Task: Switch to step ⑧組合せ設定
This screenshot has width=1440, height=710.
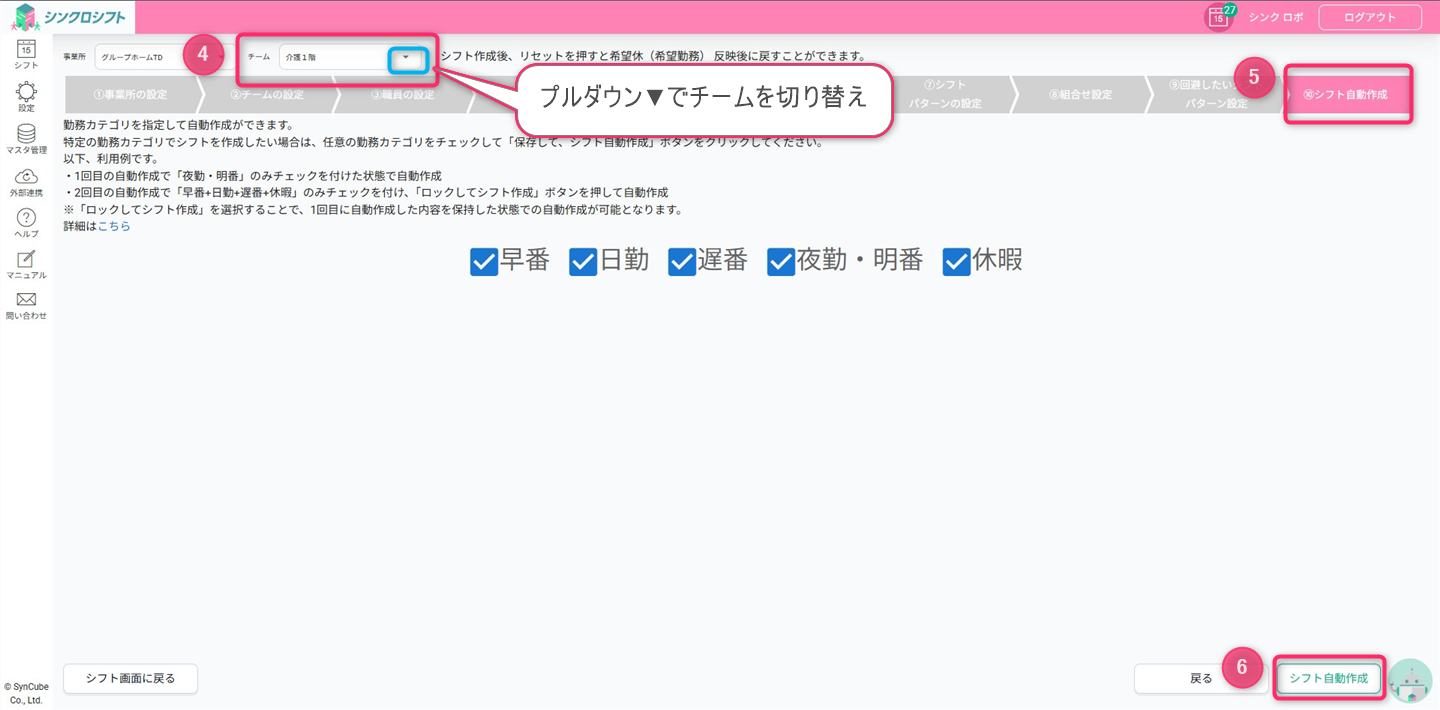Action: pyautogui.click(x=1080, y=95)
